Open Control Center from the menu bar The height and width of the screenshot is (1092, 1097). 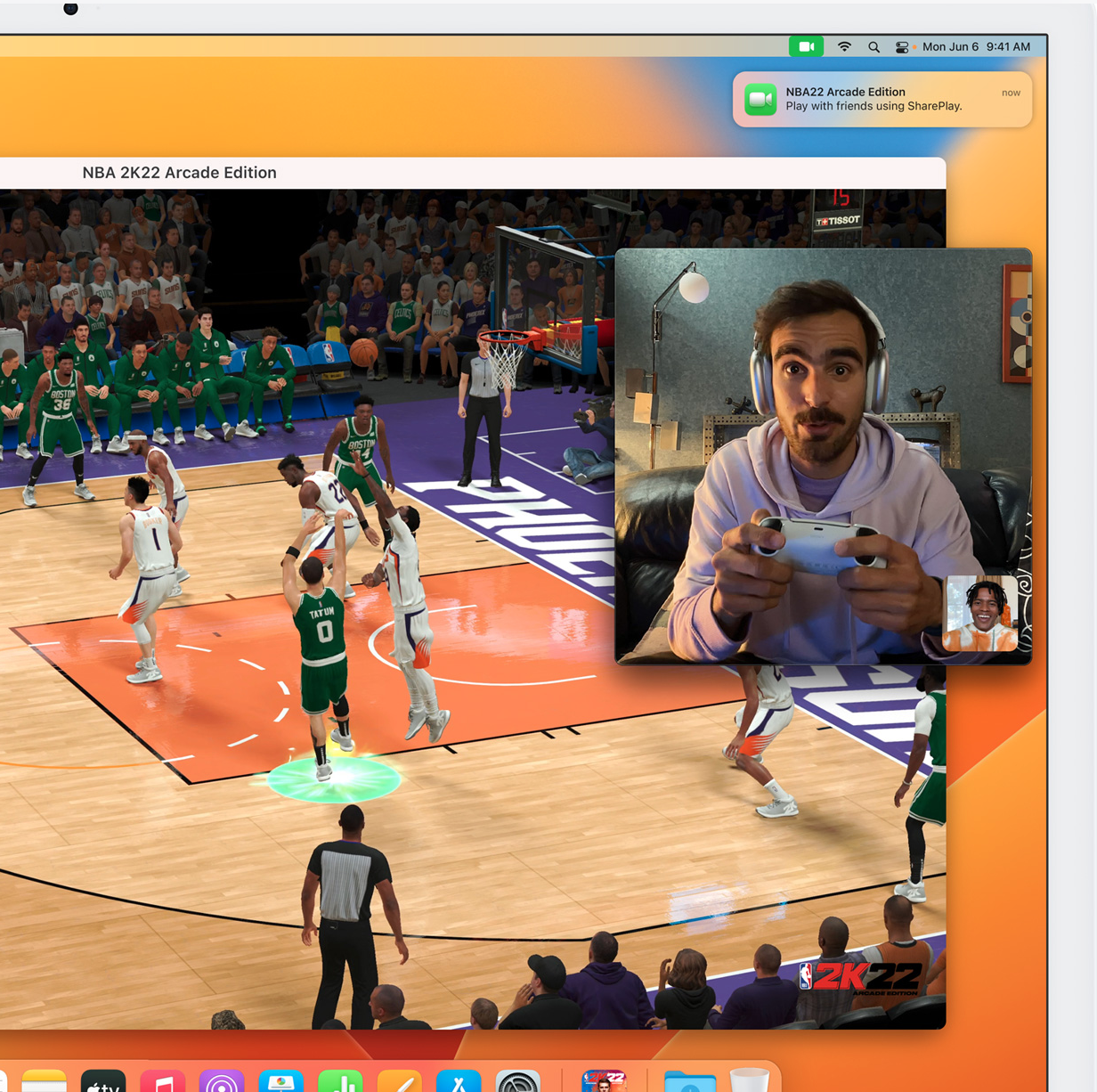tap(901, 47)
